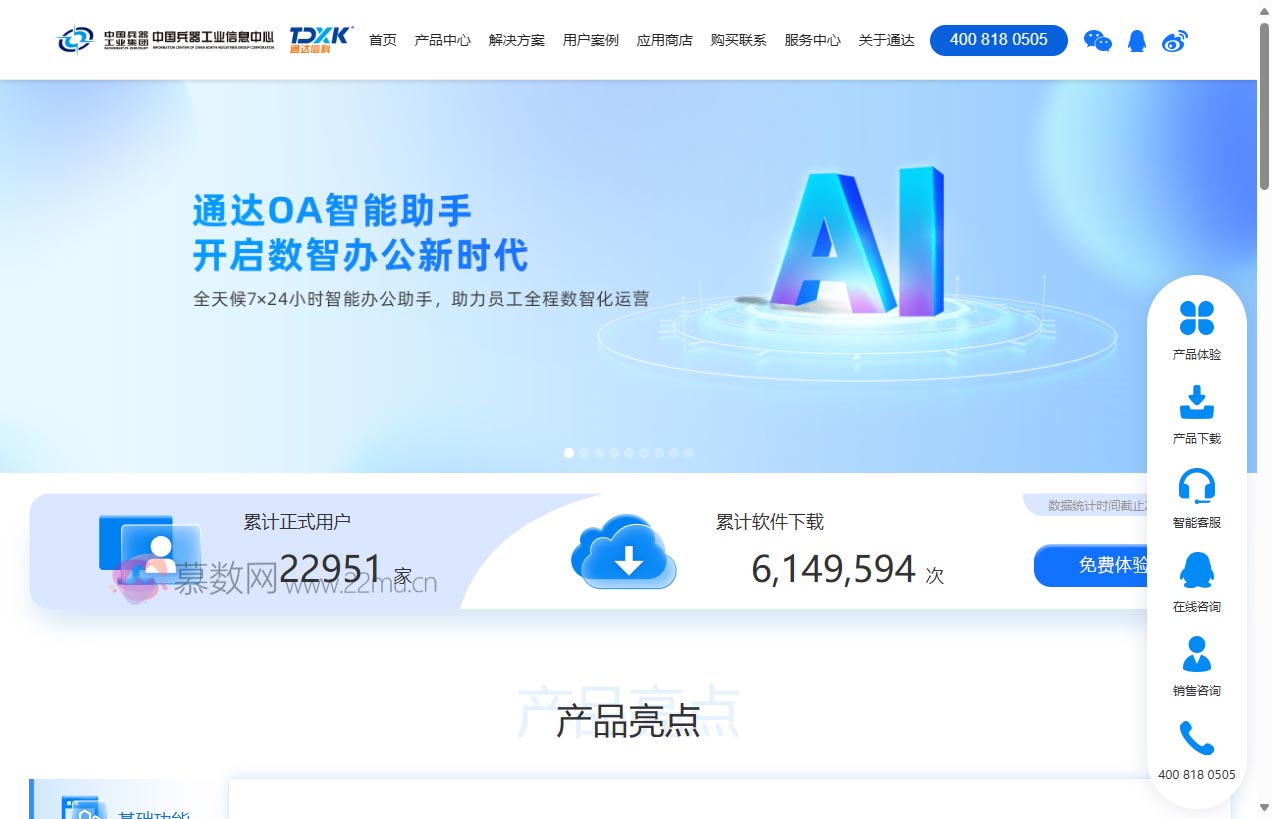Viewport: 1272px width, 819px height.
Task: Expand the 解决方案 navigation menu
Action: tap(516, 41)
